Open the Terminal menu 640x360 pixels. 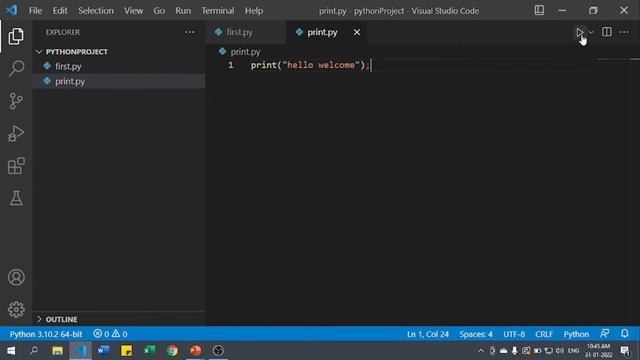(218, 11)
